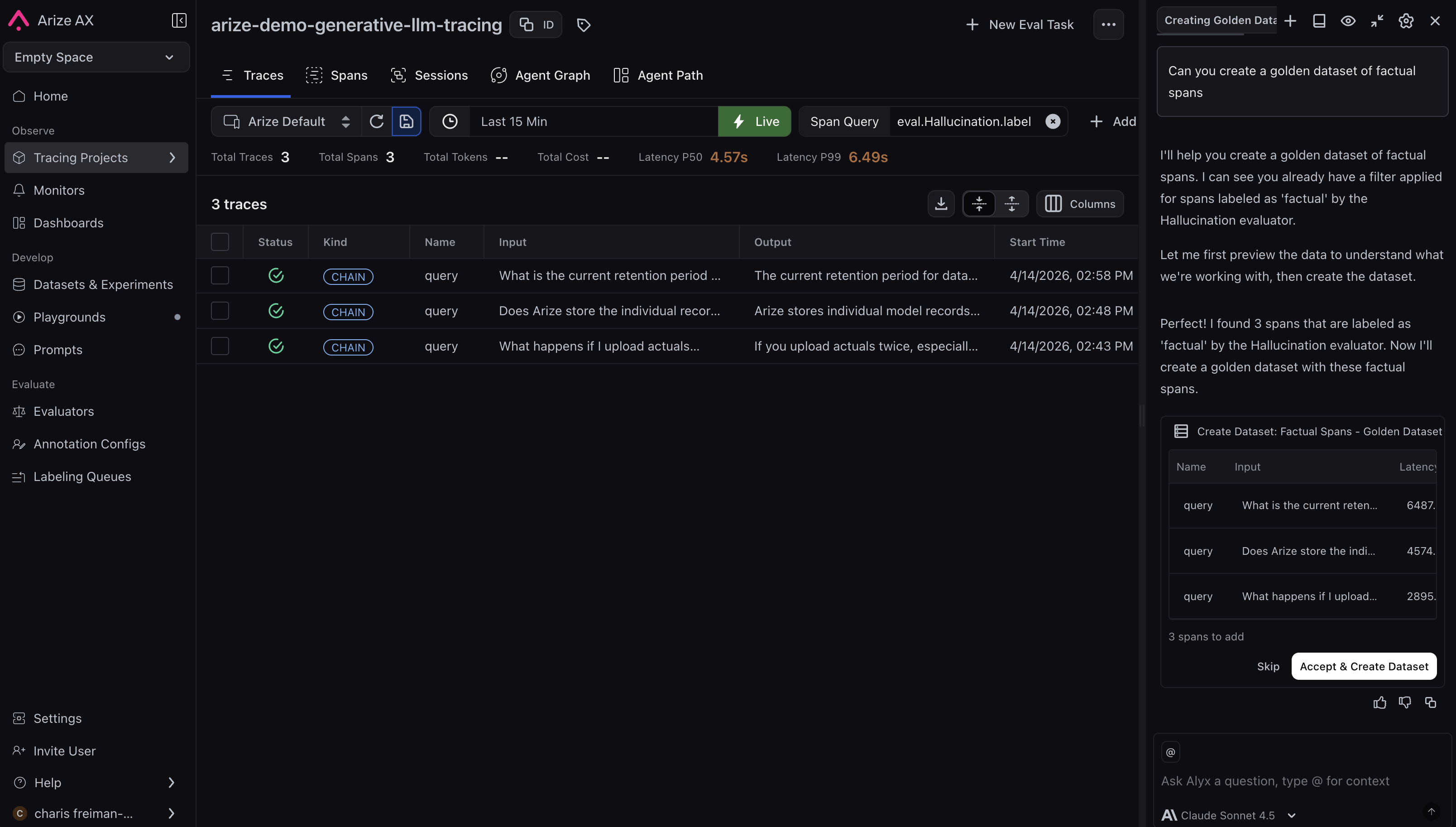The height and width of the screenshot is (827, 1456).
Task: Change the Claude Sonnet 4.5 model
Action: click(1228, 815)
